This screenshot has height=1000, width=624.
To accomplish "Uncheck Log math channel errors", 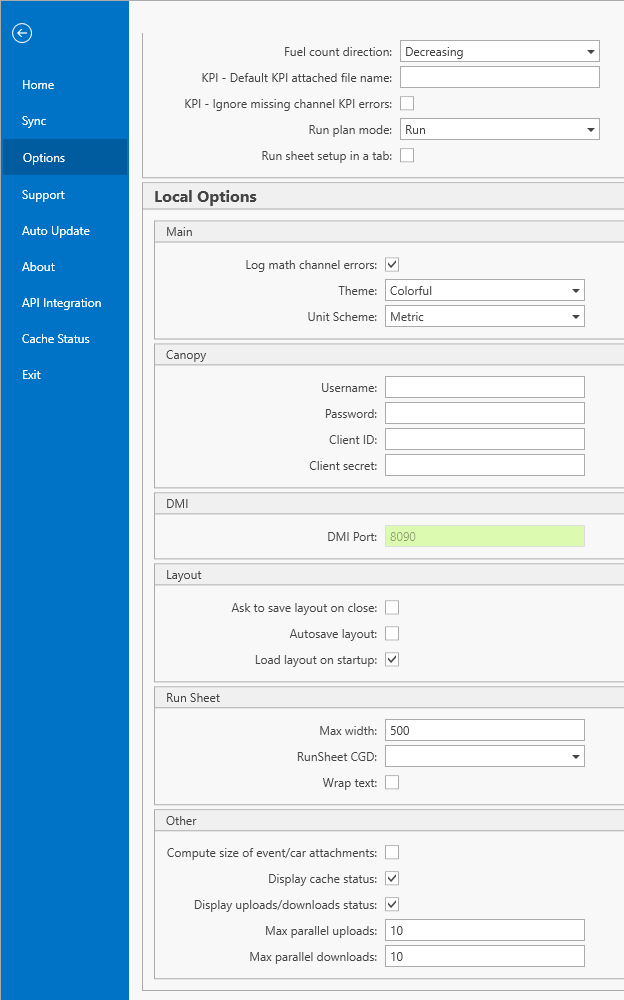I will (x=392, y=264).
